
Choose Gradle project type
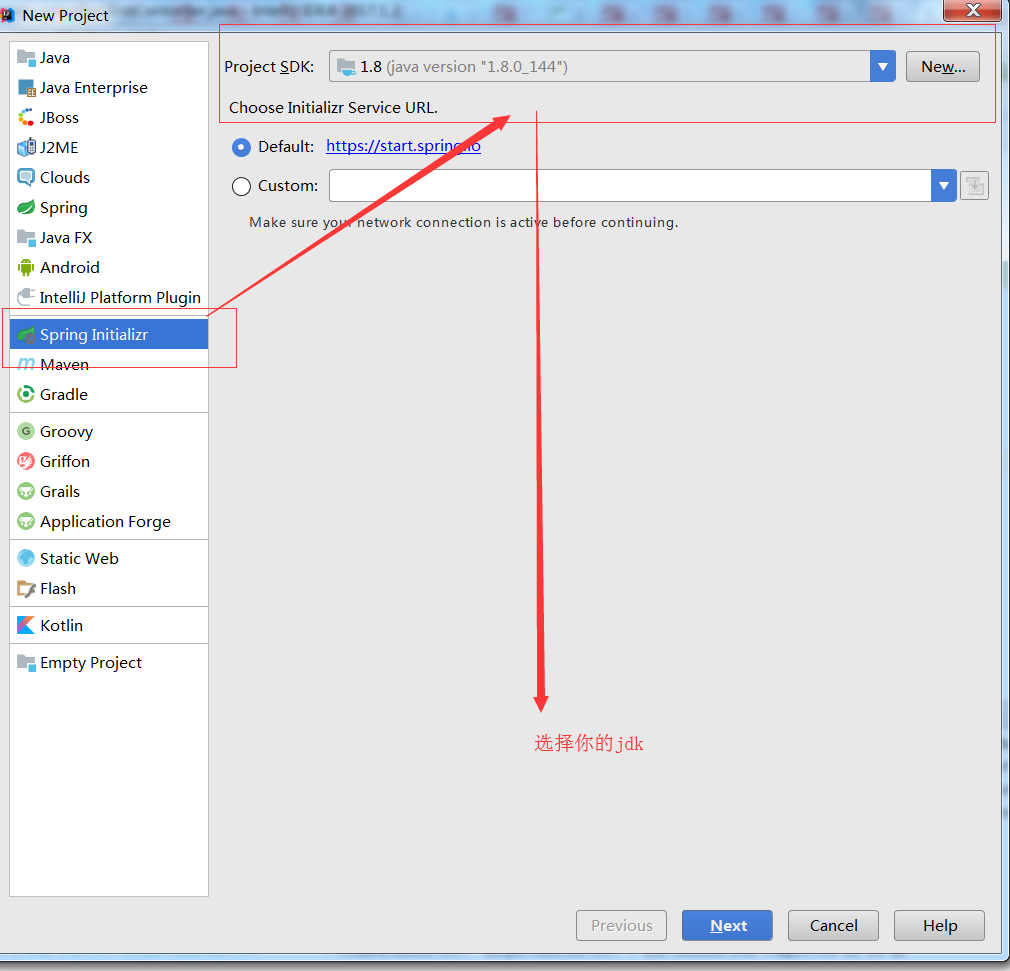[109, 394]
